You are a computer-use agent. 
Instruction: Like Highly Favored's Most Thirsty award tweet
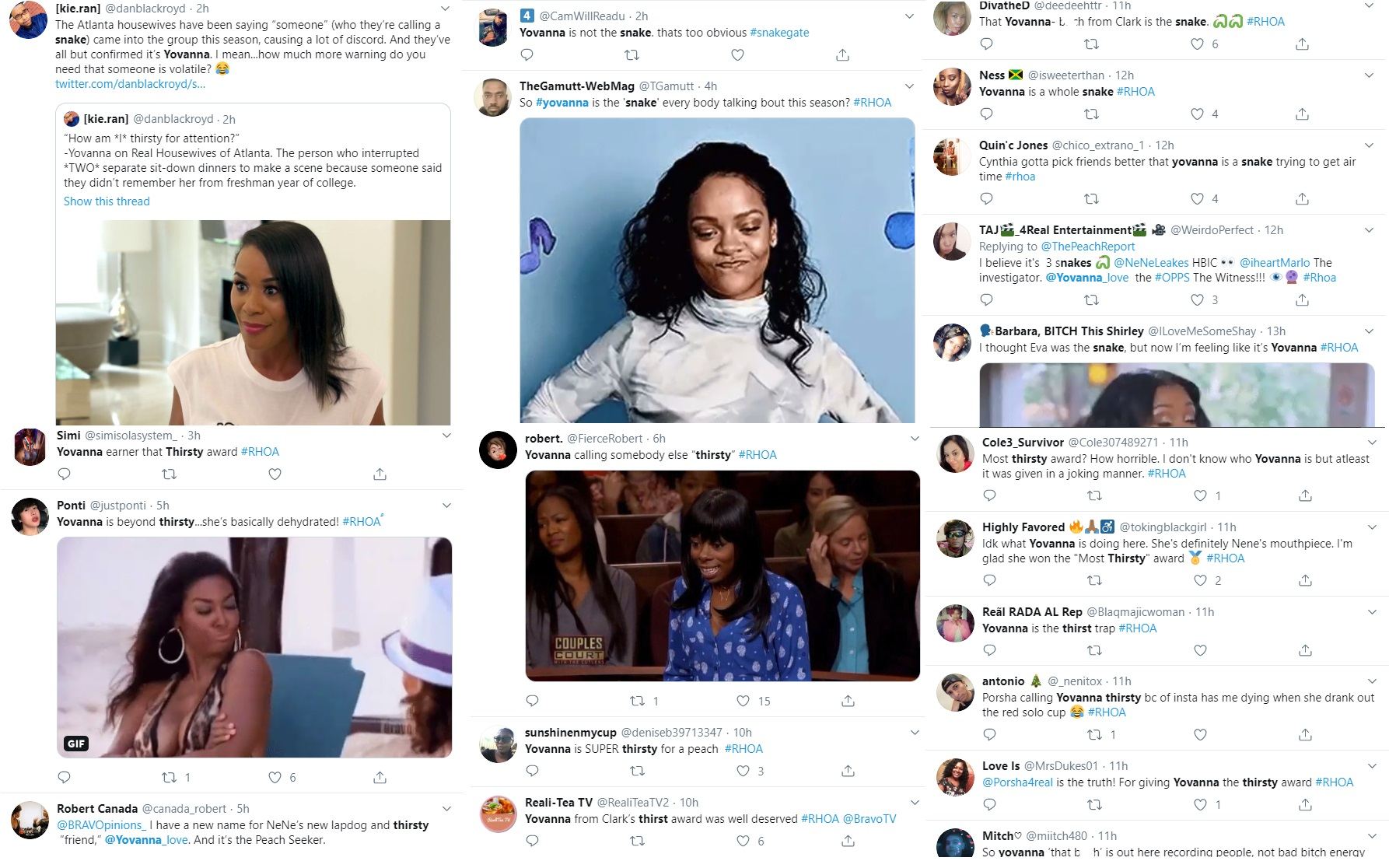[x=1201, y=581]
